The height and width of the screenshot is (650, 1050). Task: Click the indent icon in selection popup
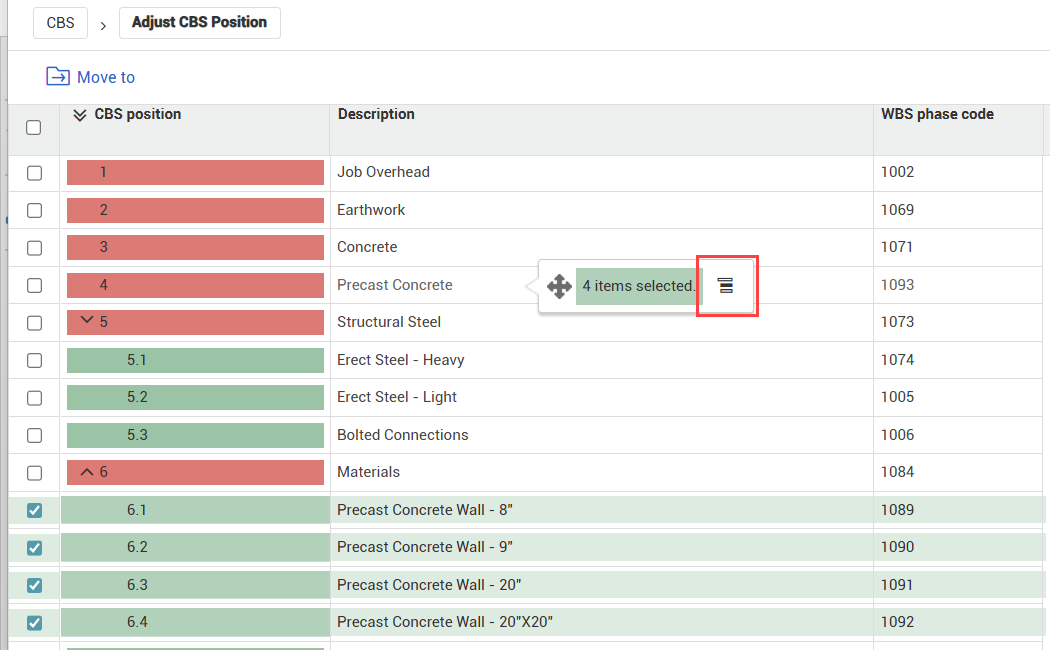pos(726,286)
